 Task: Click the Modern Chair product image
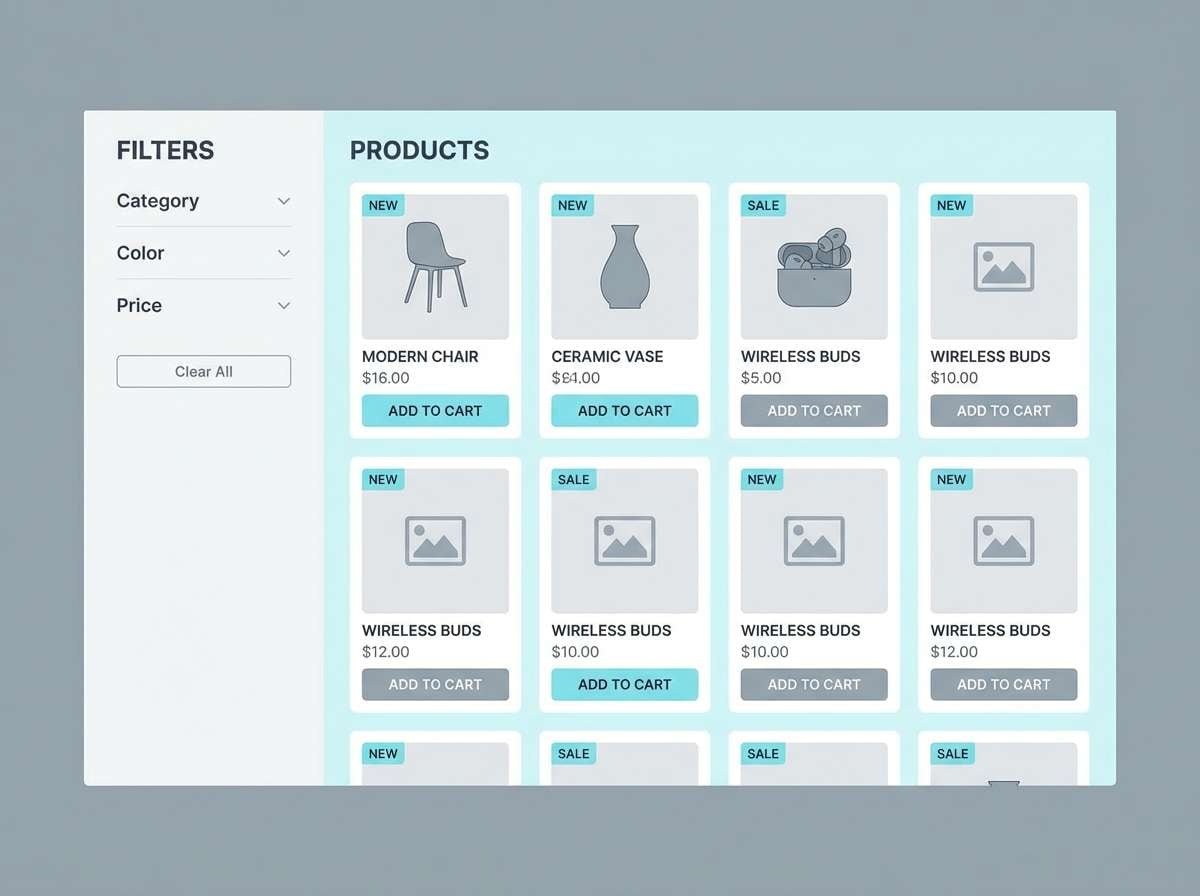(x=435, y=265)
